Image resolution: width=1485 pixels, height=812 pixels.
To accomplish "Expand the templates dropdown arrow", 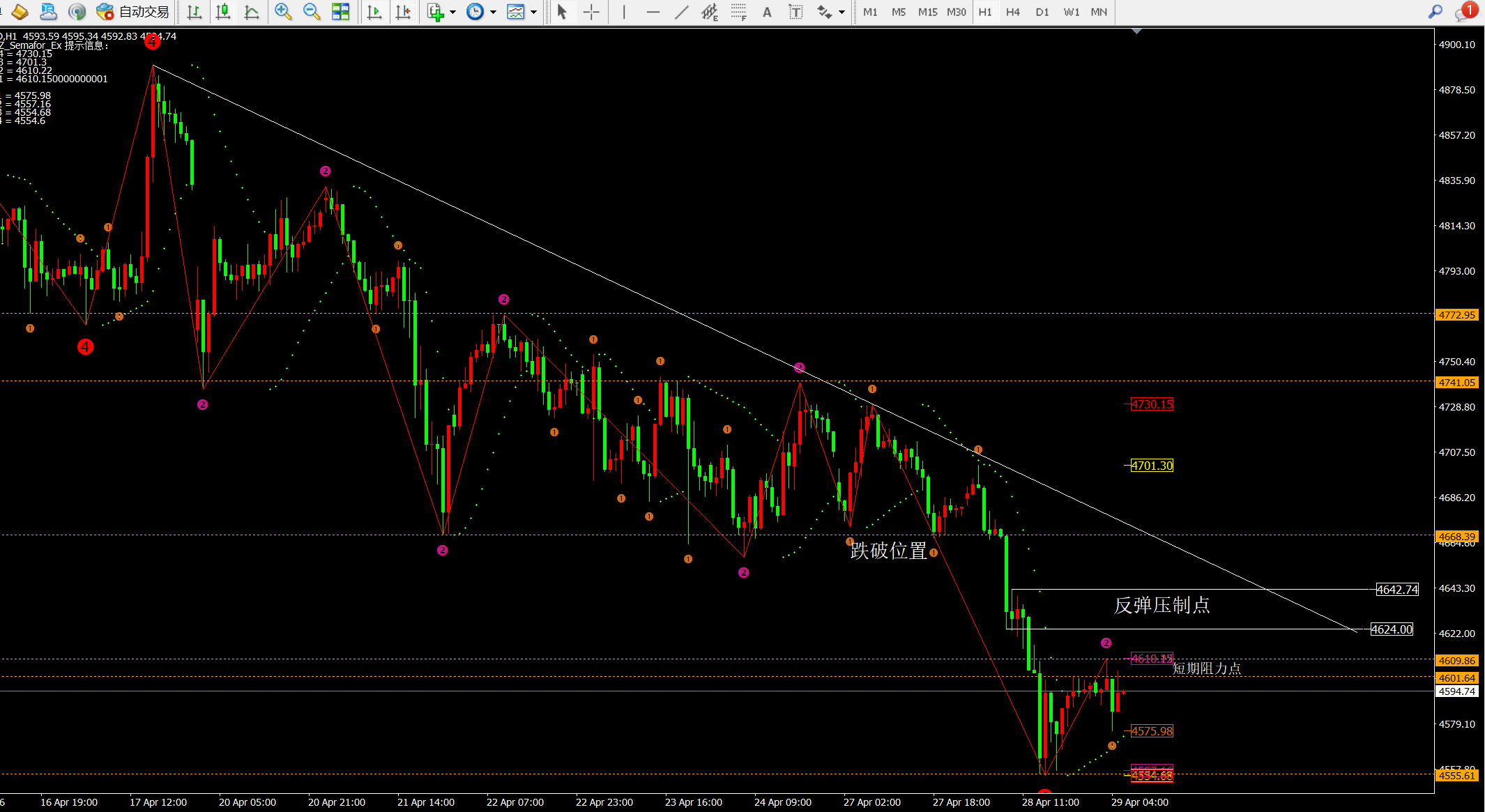I will click(534, 12).
